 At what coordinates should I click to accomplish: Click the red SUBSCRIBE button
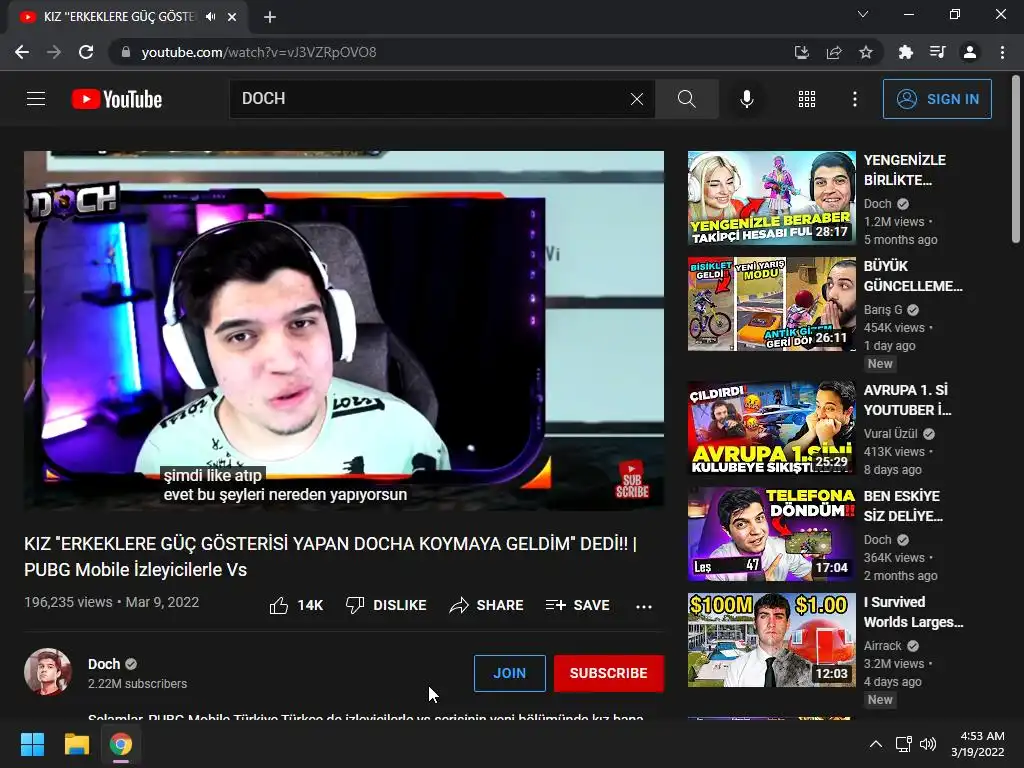tap(609, 673)
